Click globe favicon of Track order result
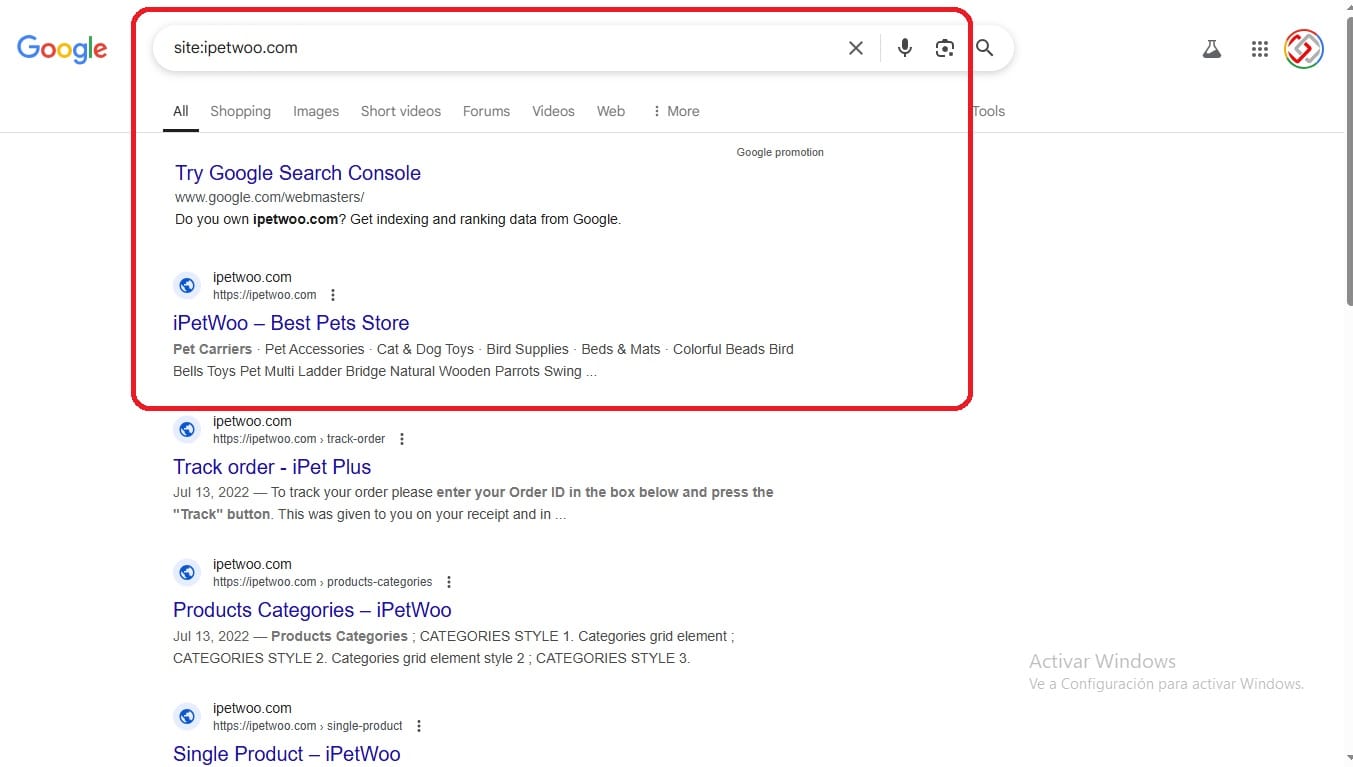This screenshot has width=1353, height=767. pyautogui.click(x=187, y=430)
